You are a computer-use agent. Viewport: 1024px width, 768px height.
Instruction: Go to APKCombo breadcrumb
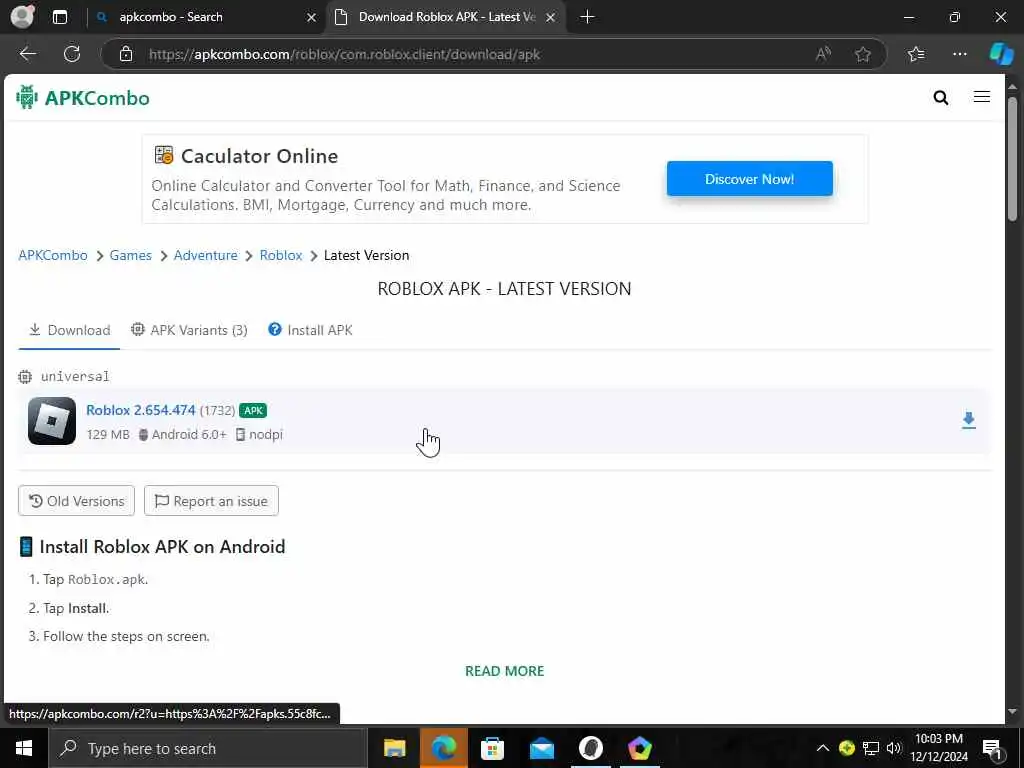53,255
